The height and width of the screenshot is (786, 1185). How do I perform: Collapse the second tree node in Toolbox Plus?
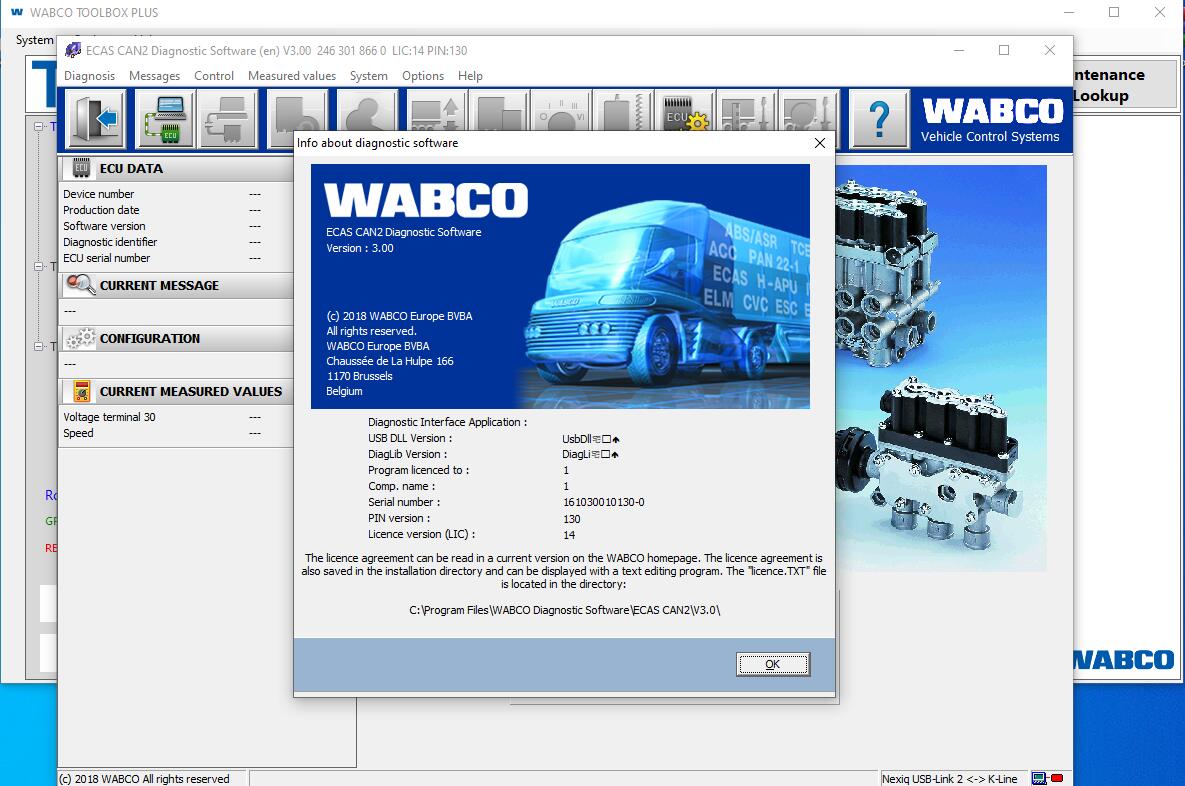tap(38, 266)
